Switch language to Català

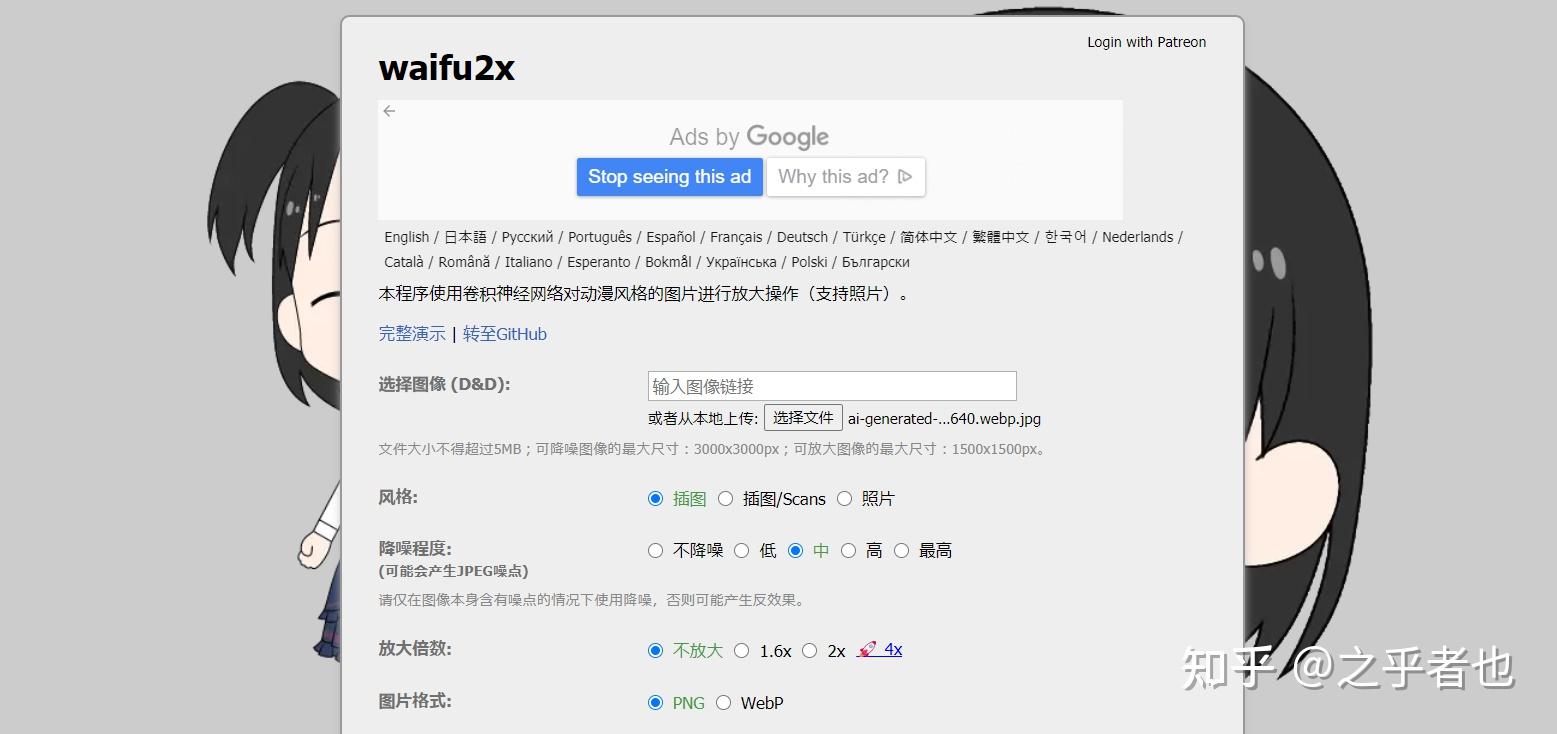pyautogui.click(x=404, y=262)
